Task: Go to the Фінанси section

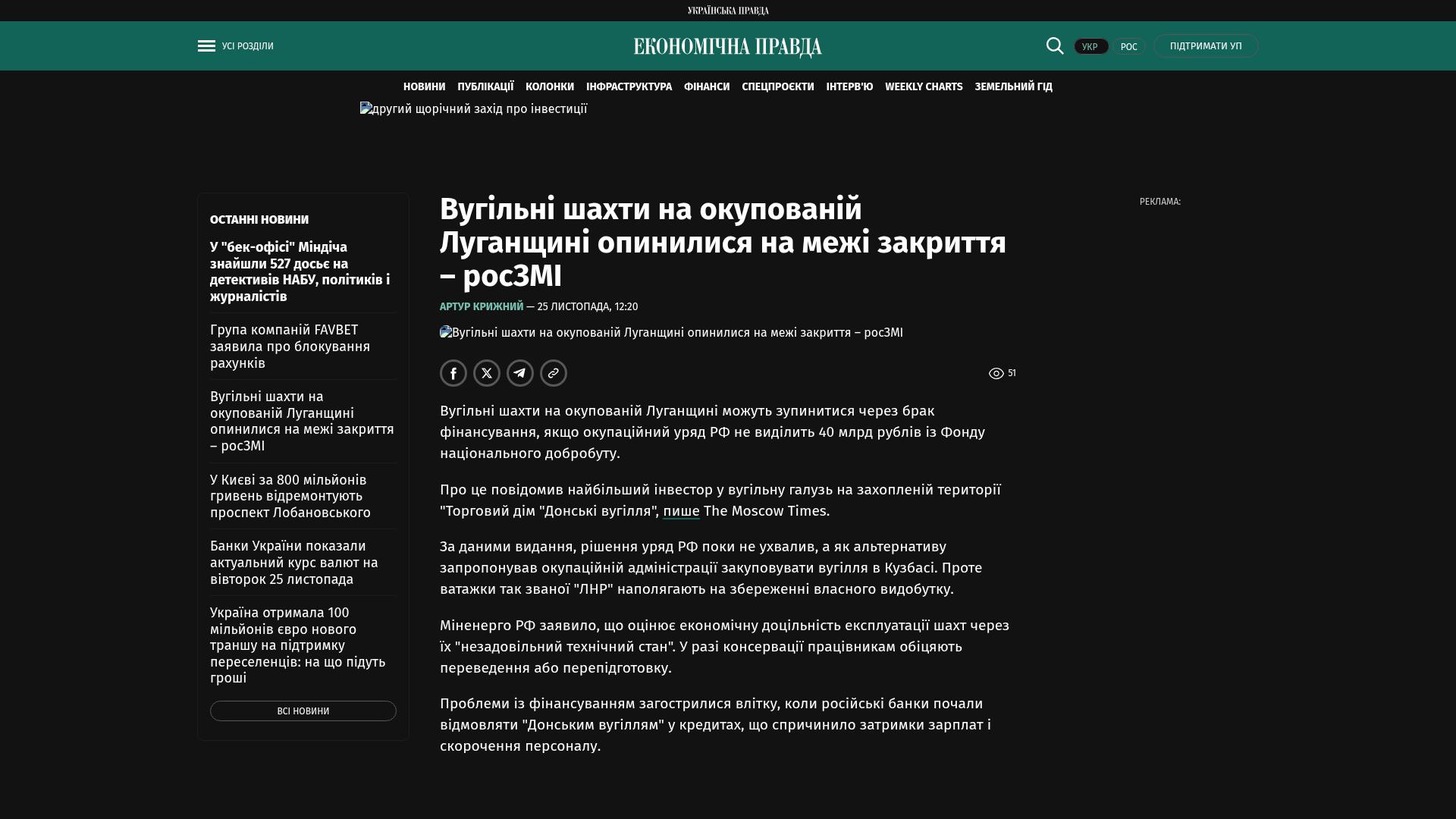Action: pos(706,87)
